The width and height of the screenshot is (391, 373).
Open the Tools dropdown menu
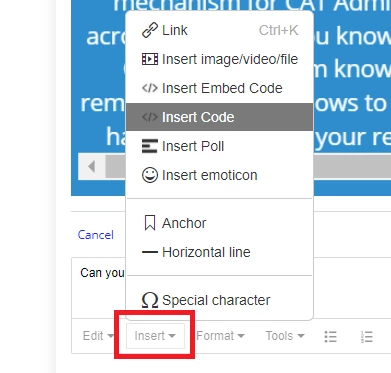(x=285, y=336)
